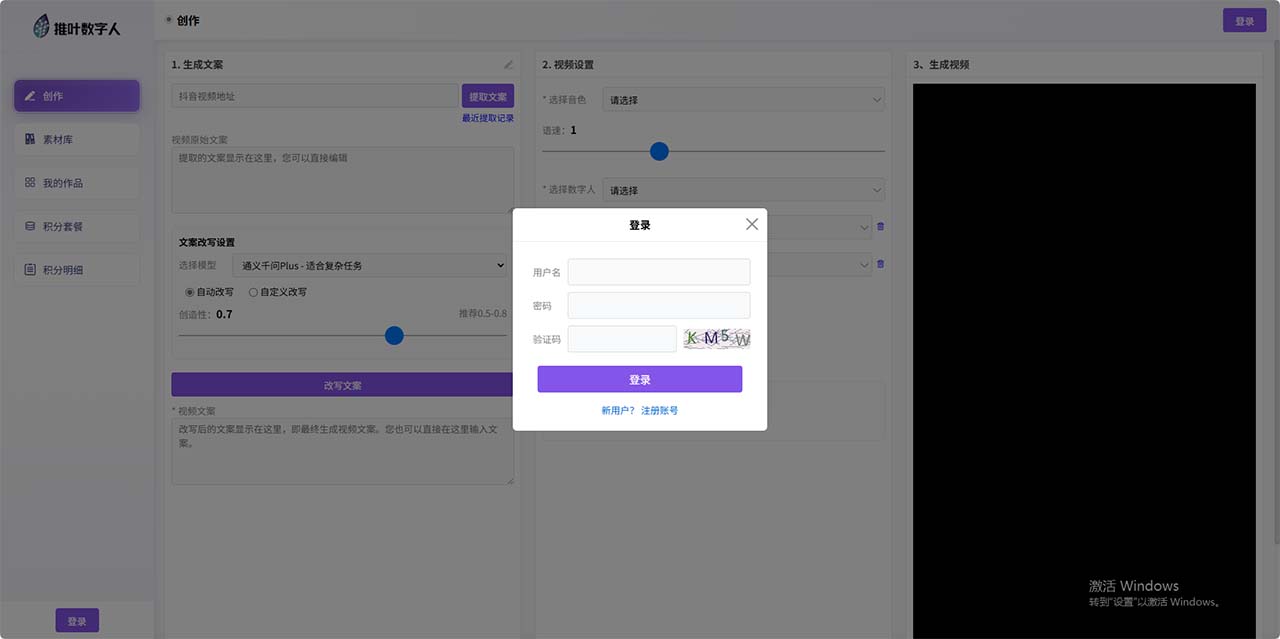The height and width of the screenshot is (639, 1280).
Task: Click the 创造性 slider handle
Action: [x=394, y=335]
